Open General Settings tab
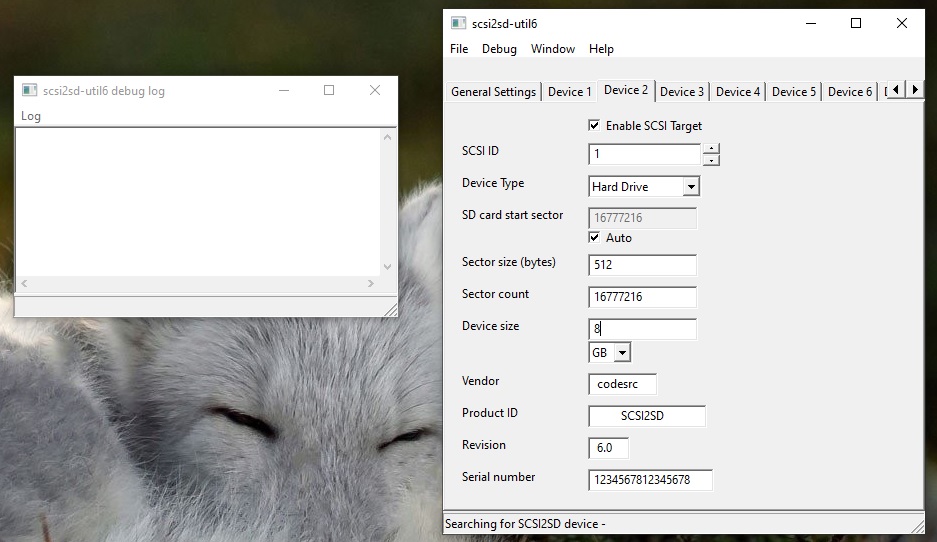Screen dimensions: 937x542 tap(494, 91)
